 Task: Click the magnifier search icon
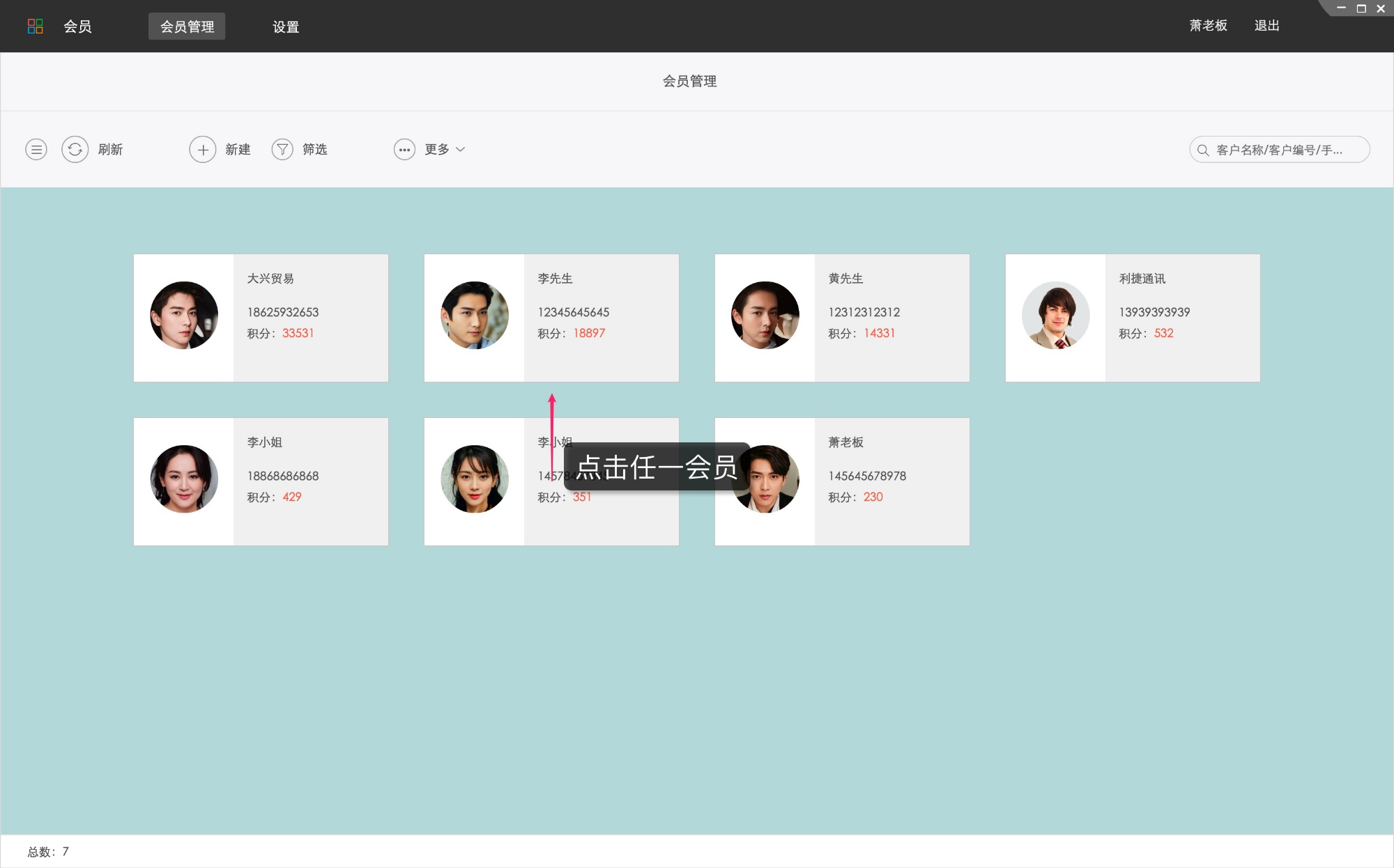[x=1203, y=150]
